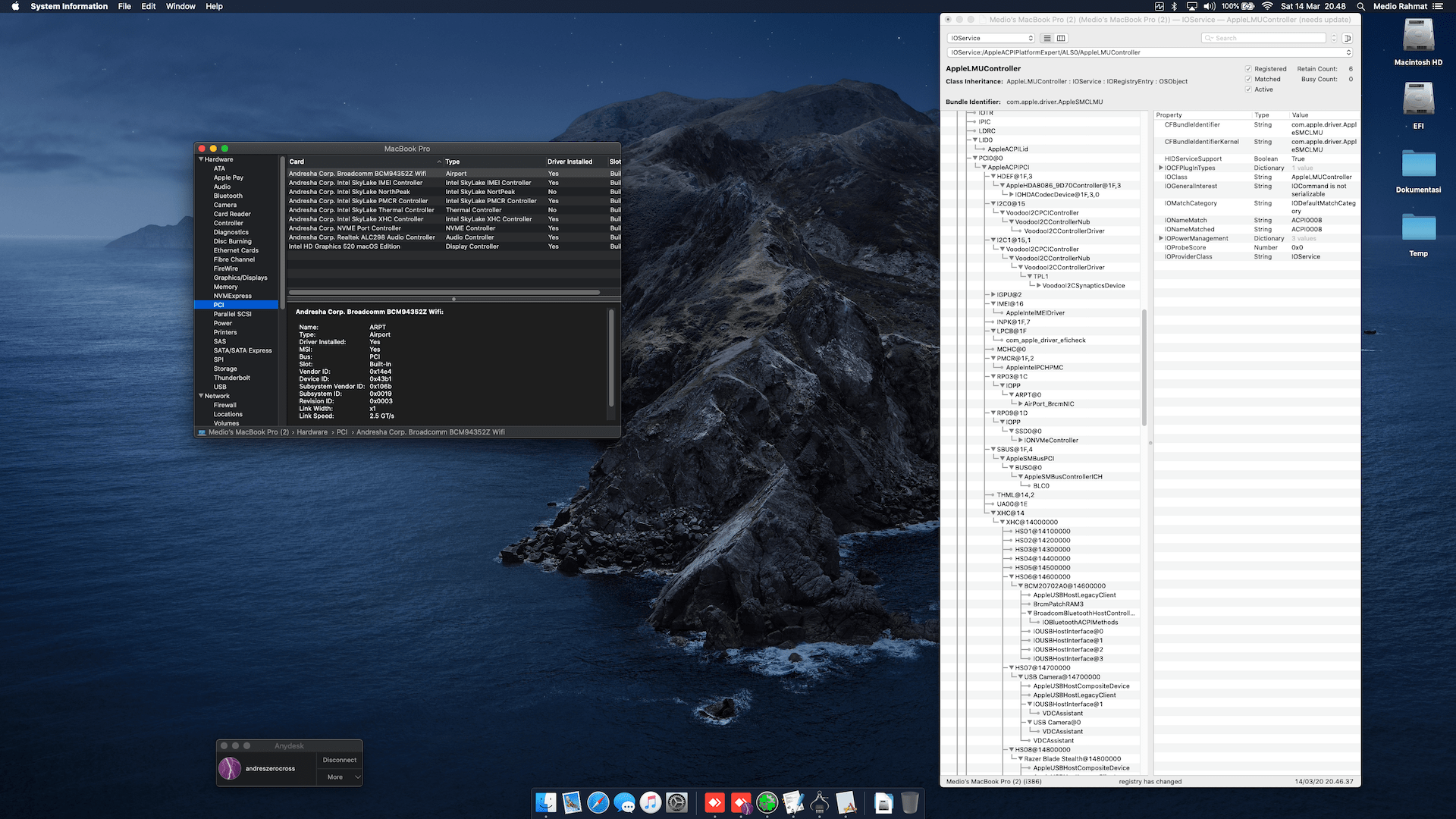The width and height of the screenshot is (1456, 819).
Task: Collapse the PCI0@0 tree node
Action: pyautogui.click(x=975, y=158)
